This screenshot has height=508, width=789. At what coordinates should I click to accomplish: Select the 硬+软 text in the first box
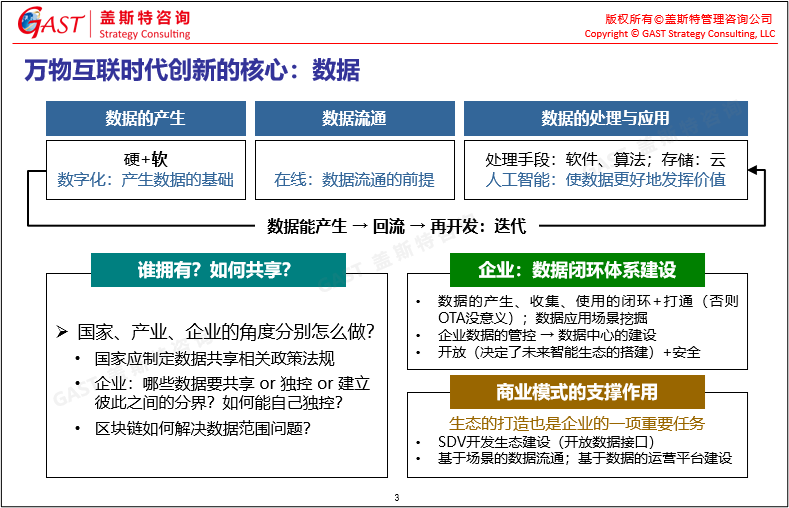(146, 160)
